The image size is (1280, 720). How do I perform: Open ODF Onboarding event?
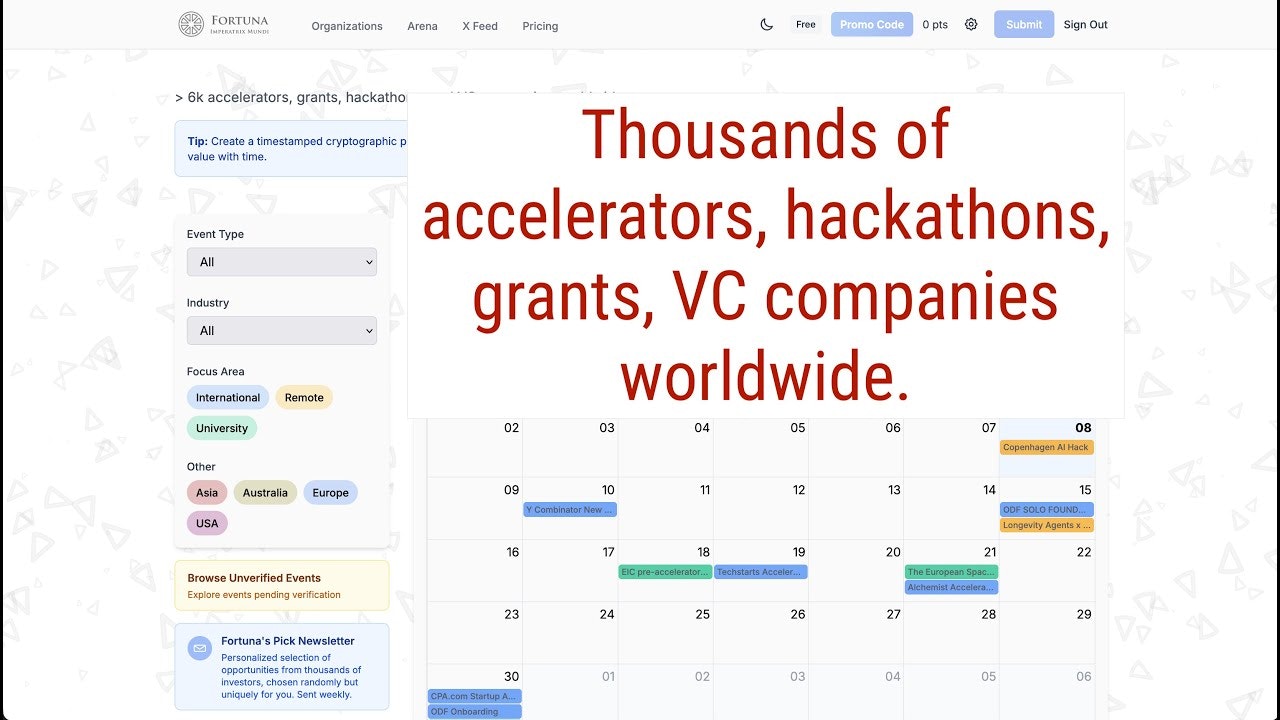coord(475,712)
